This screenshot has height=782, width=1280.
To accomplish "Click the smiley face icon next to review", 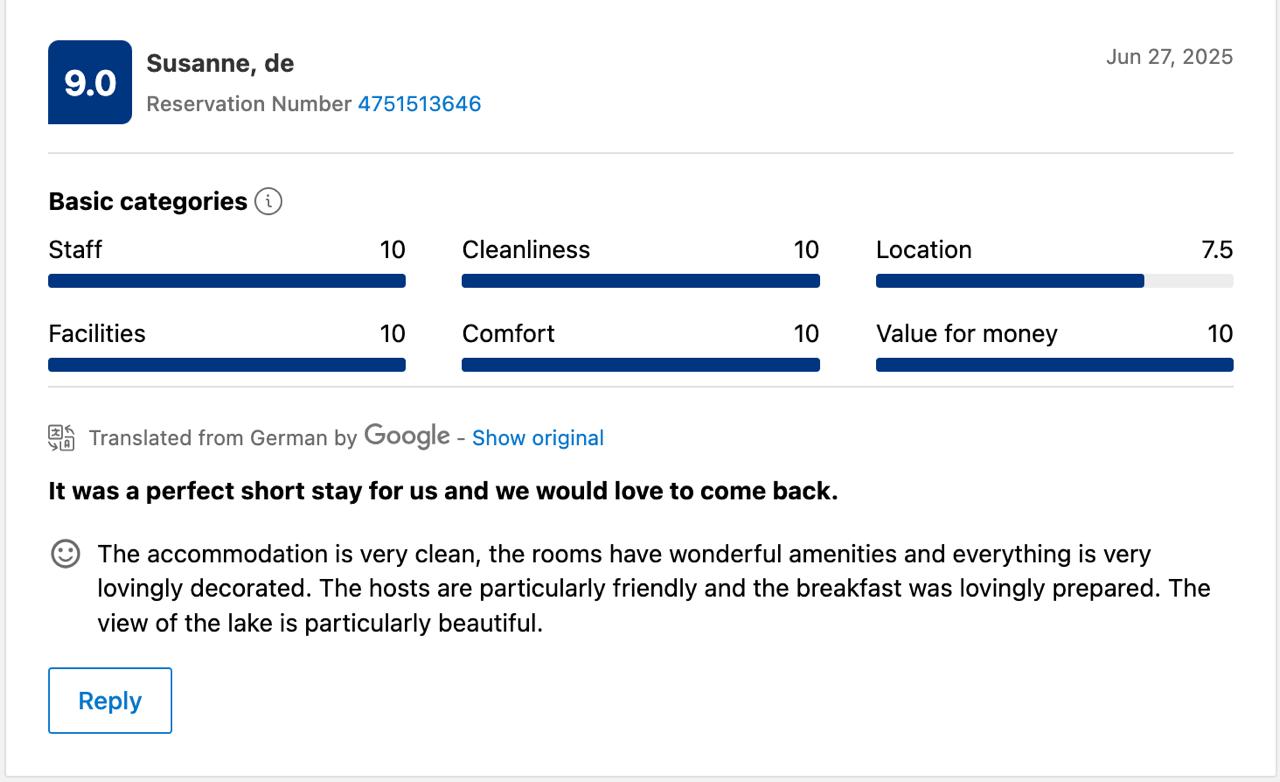I will [65, 554].
